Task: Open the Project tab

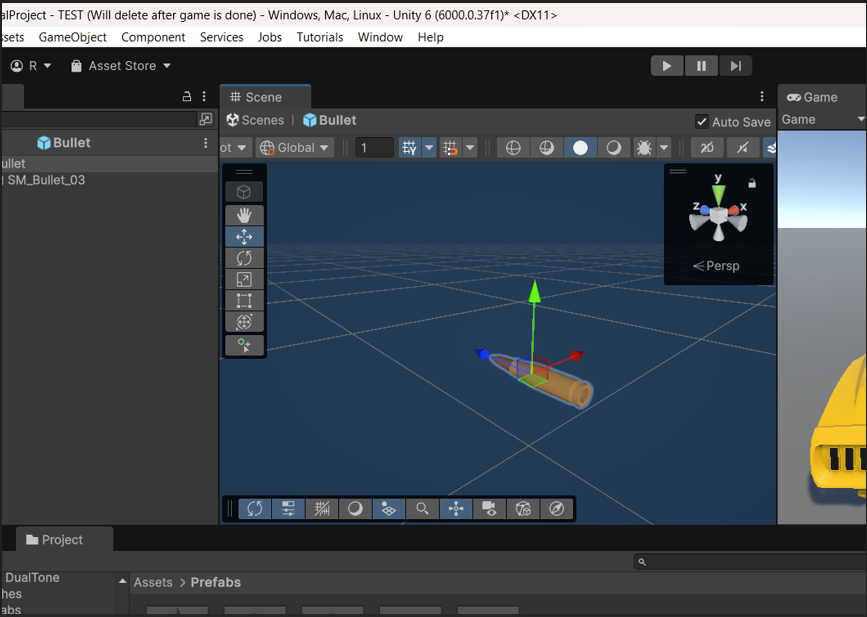Action: pyautogui.click(x=64, y=540)
